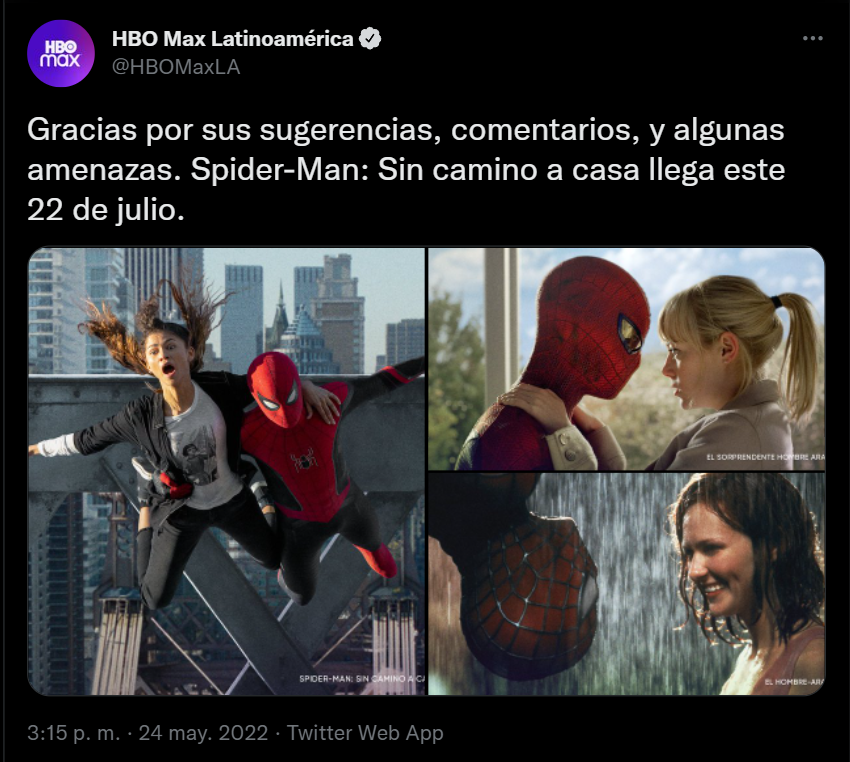Select the 24 may. 2022 date
The image size is (850, 762).
tap(203, 733)
